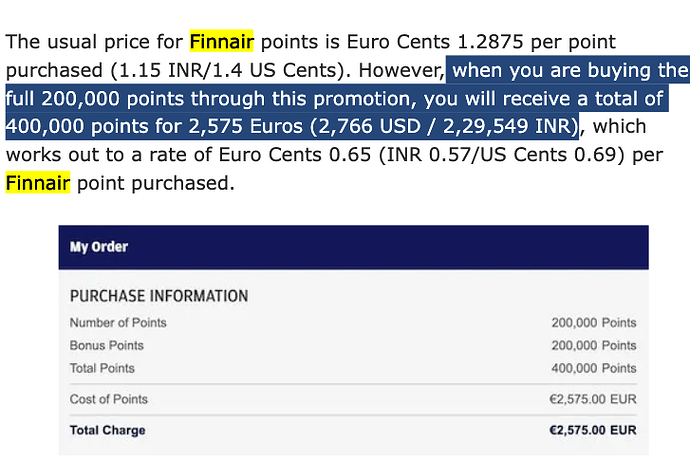Click the My Order header bar
Screen dimensions: 690x460
pos(353,247)
